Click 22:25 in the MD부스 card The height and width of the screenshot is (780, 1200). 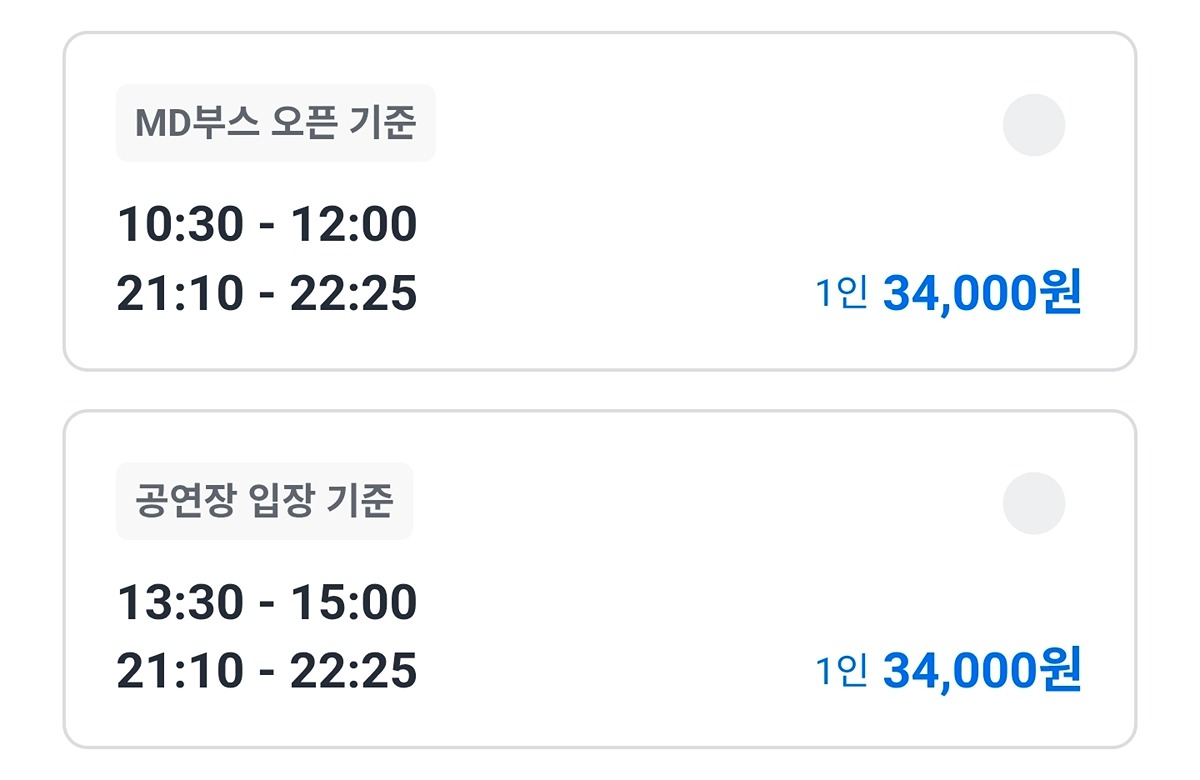tap(353, 294)
